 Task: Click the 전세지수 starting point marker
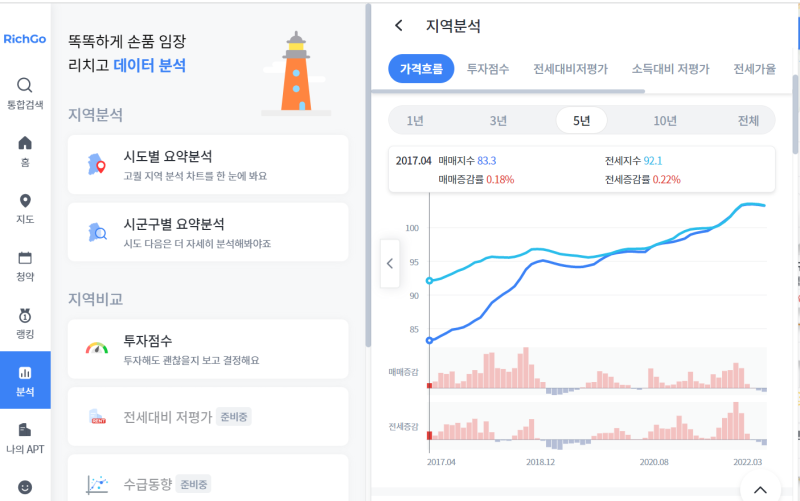430,281
